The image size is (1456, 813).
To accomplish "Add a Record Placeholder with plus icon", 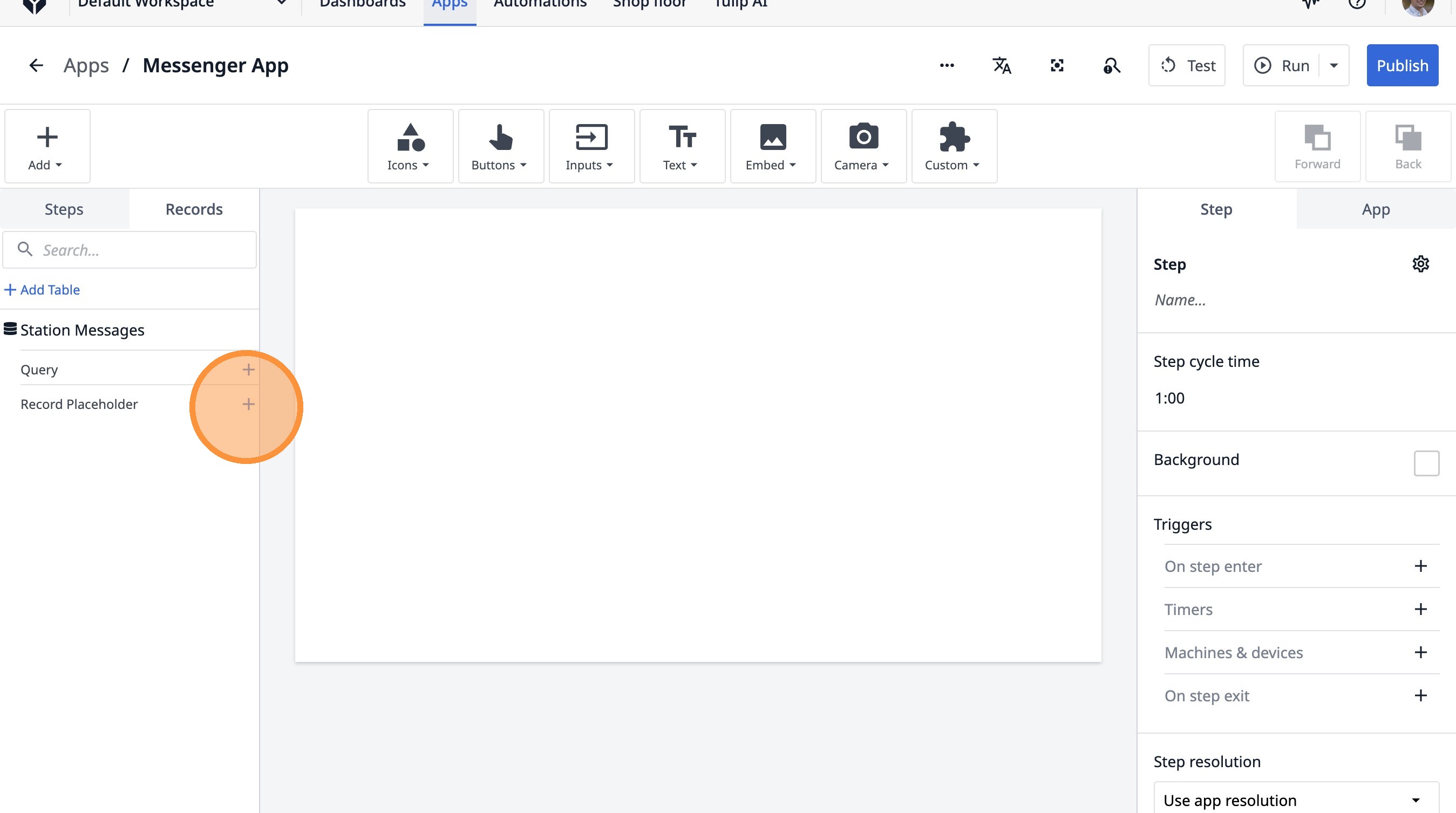I will coord(248,404).
